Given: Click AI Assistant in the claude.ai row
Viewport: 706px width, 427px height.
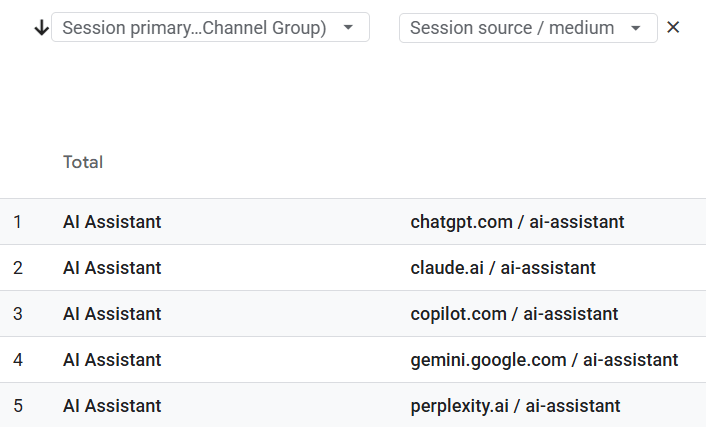Looking at the screenshot, I should (x=112, y=268).
